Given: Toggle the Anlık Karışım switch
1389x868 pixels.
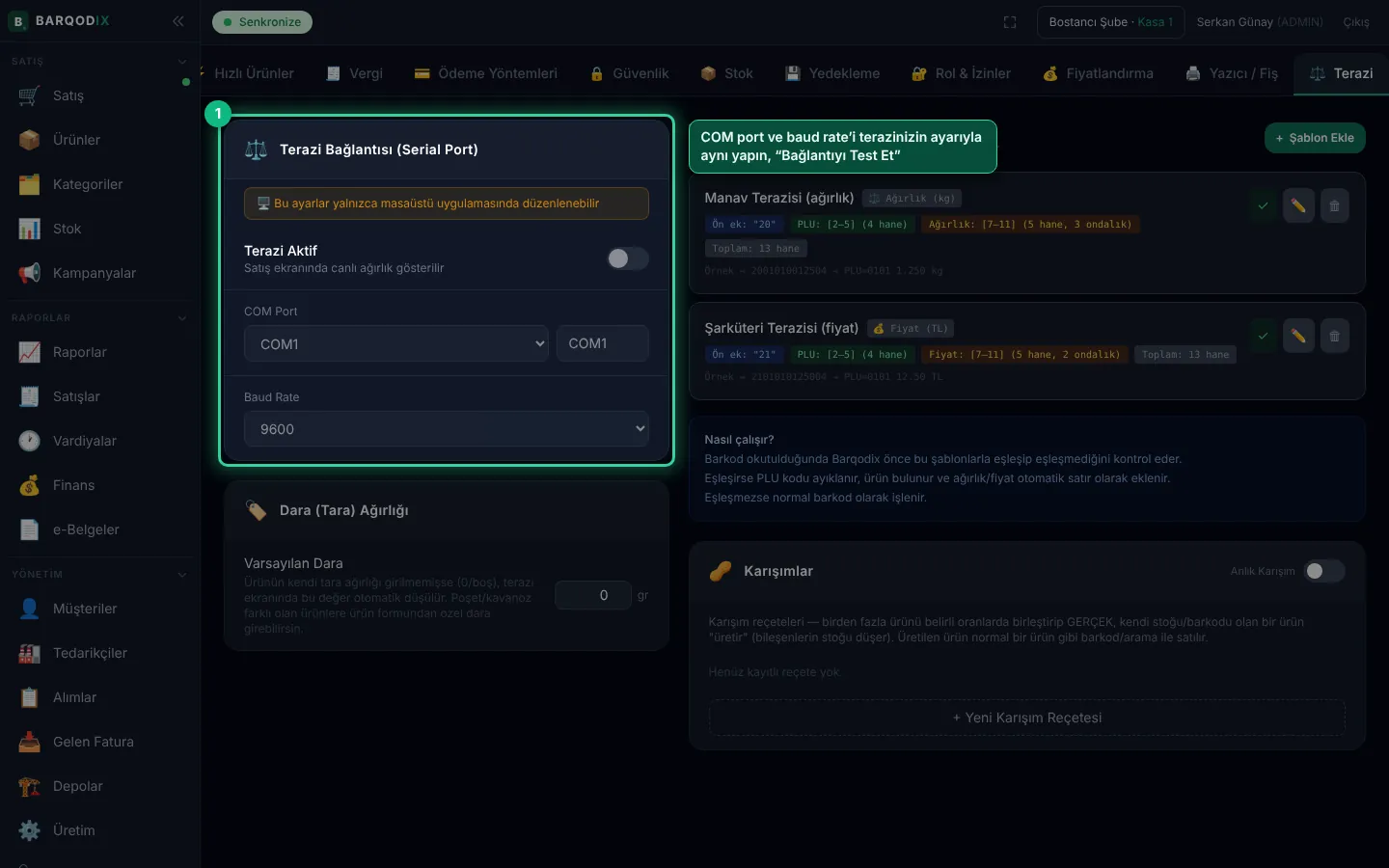Looking at the screenshot, I should 1323,571.
